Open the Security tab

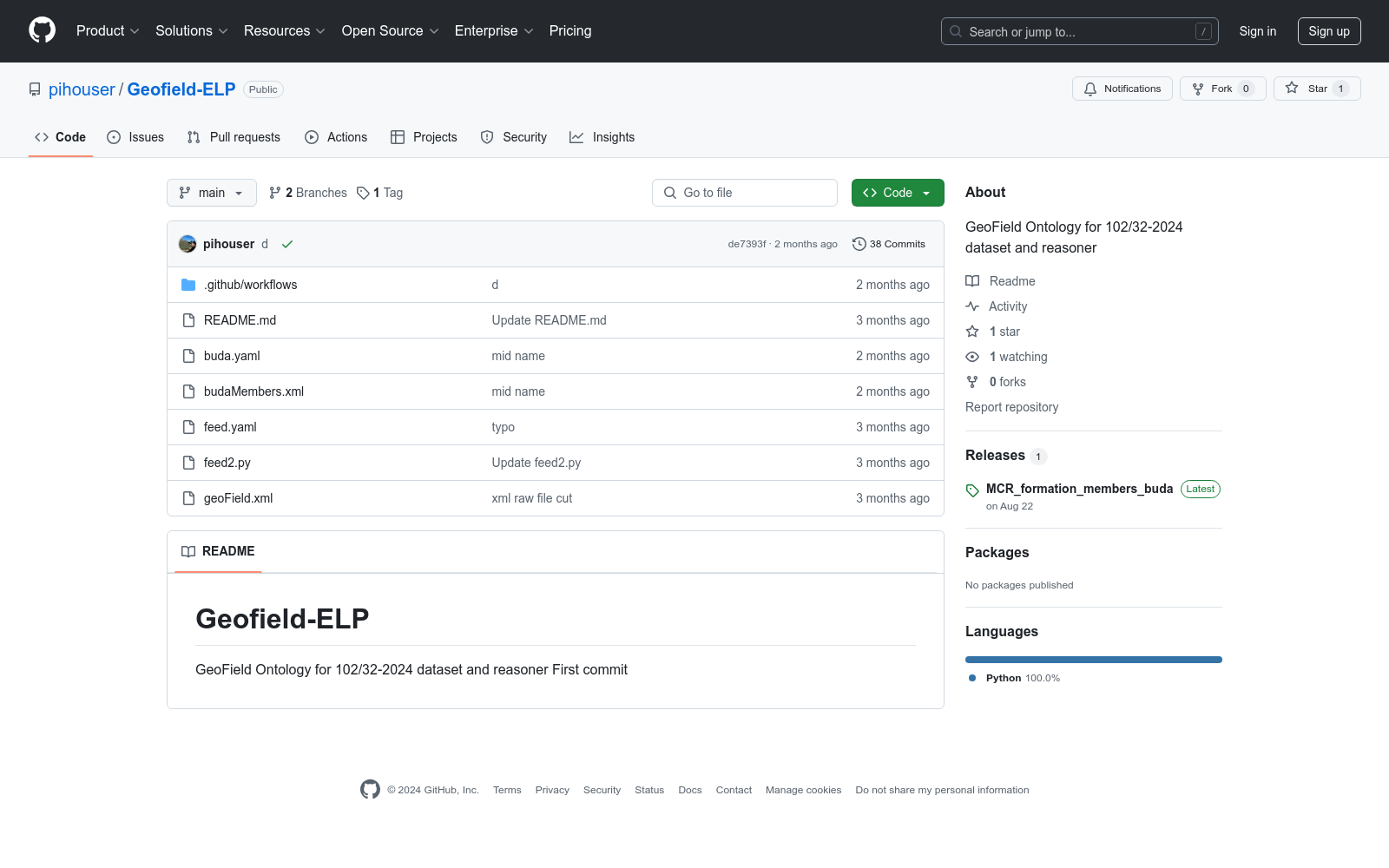click(x=514, y=137)
